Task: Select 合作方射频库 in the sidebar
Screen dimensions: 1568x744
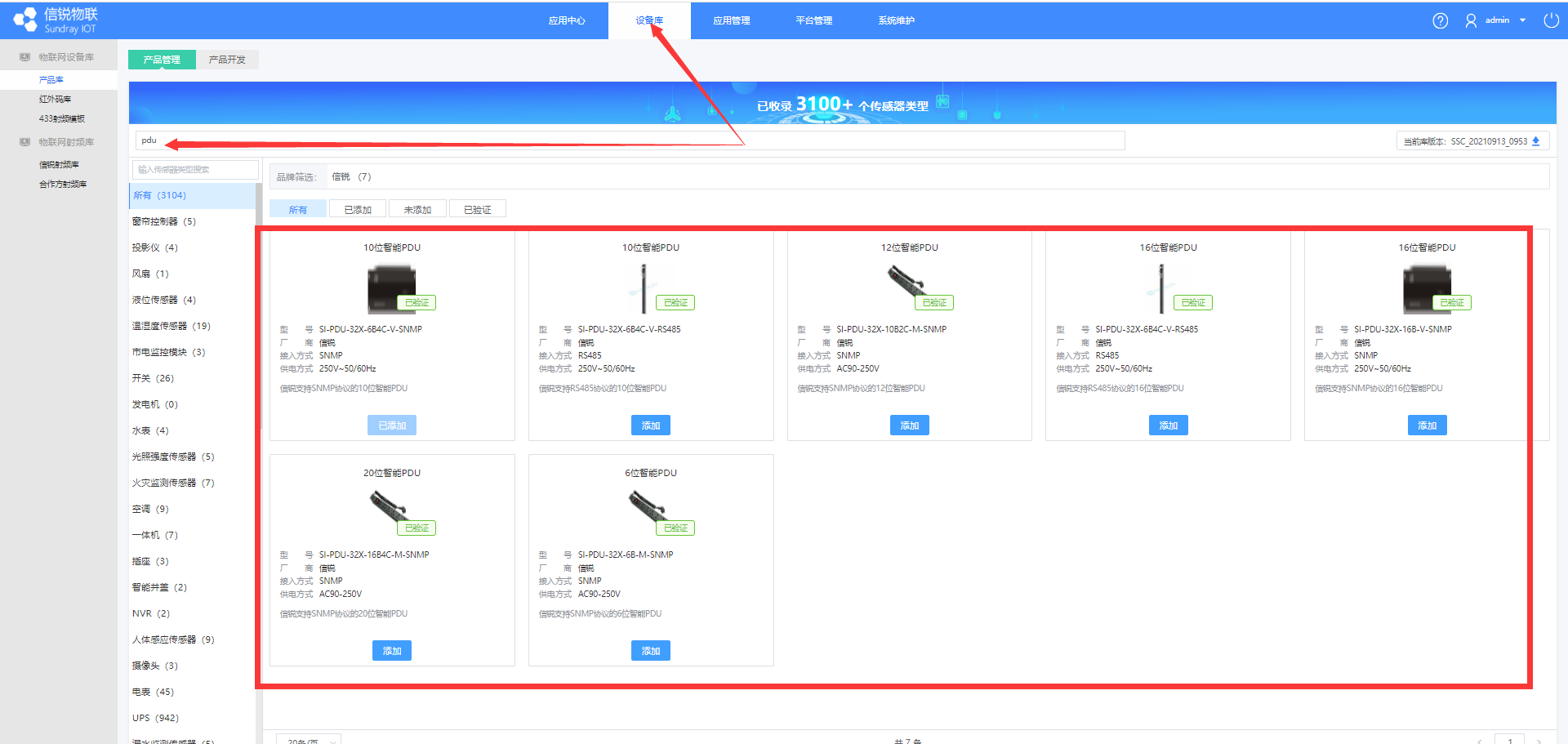Action: pos(59,185)
